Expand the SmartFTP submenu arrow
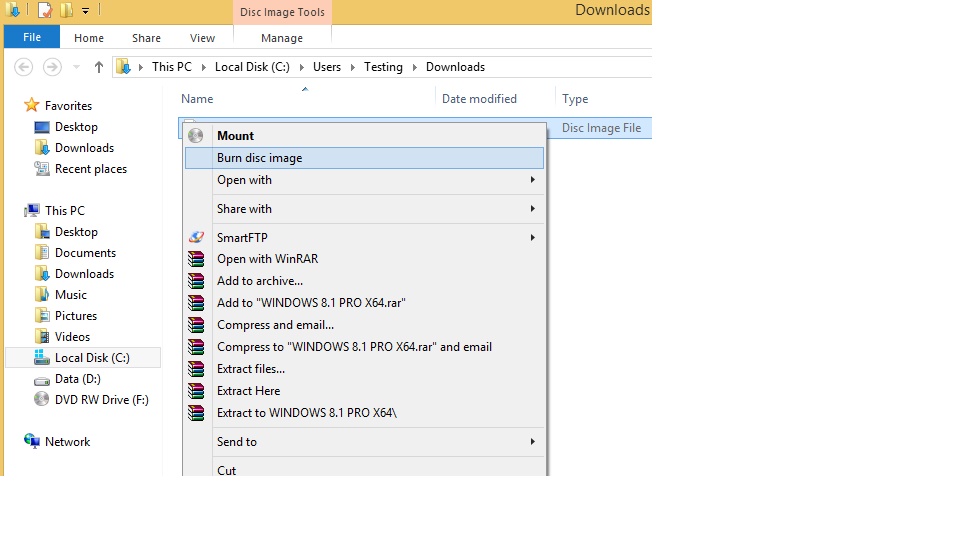Image resolution: width=960 pixels, height=540 pixels. [533, 237]
